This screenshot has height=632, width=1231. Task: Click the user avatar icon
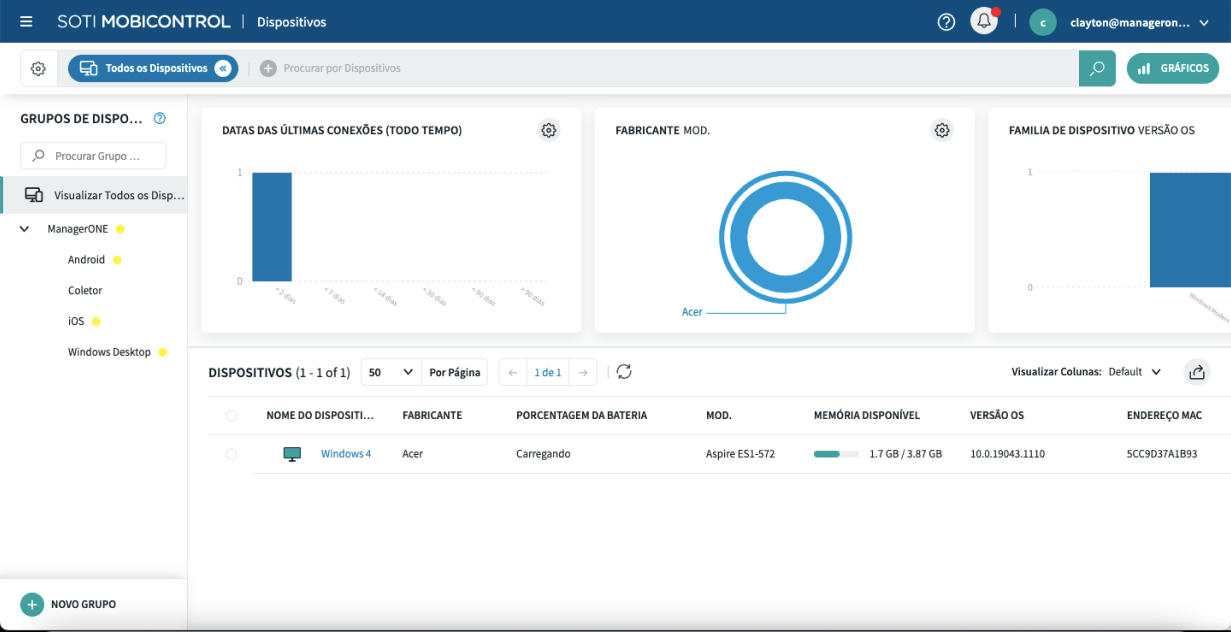1043,22
